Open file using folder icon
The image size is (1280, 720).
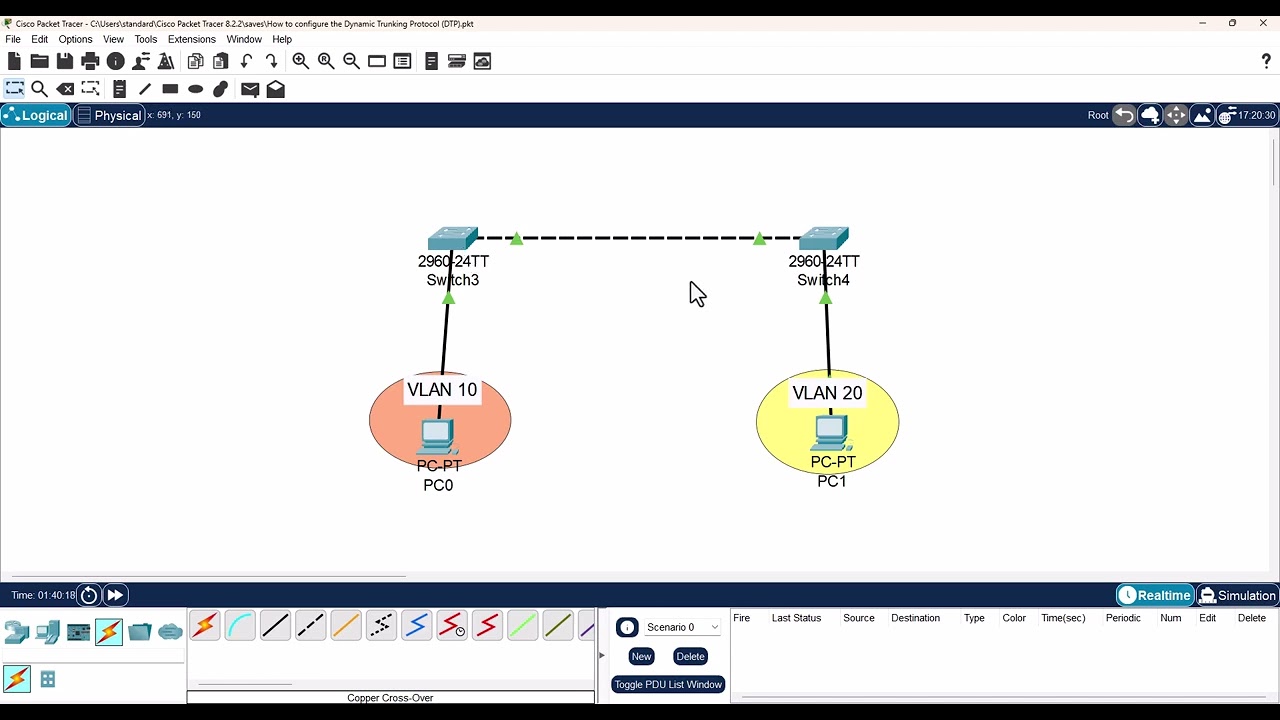point(39,61)
